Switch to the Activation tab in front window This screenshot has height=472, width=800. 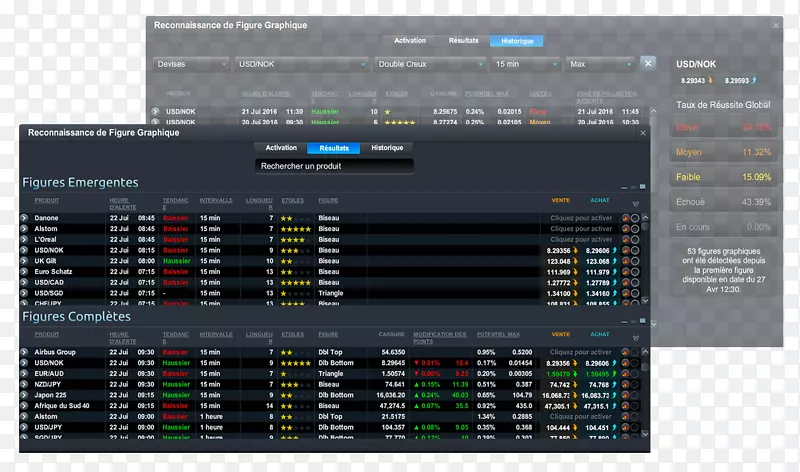coord(281,148)
